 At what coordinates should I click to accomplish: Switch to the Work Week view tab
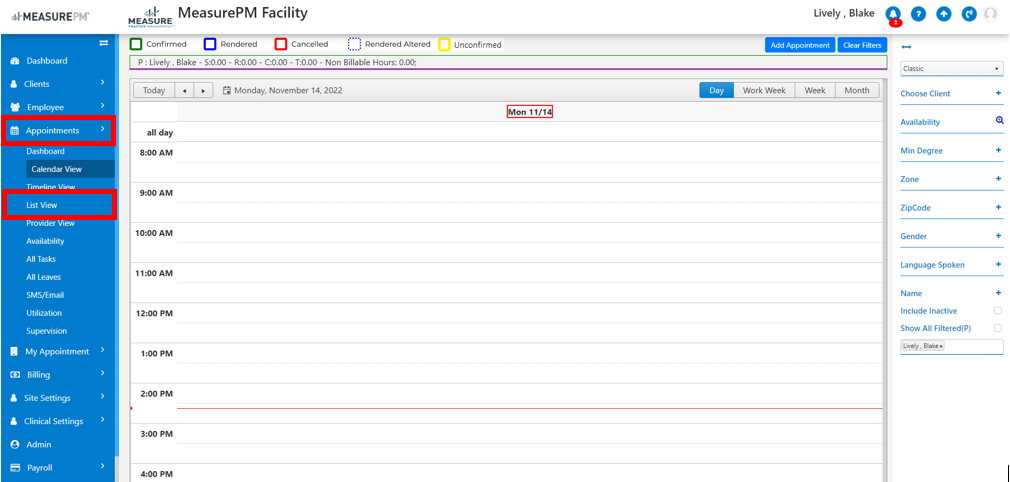tap(764, 91)
